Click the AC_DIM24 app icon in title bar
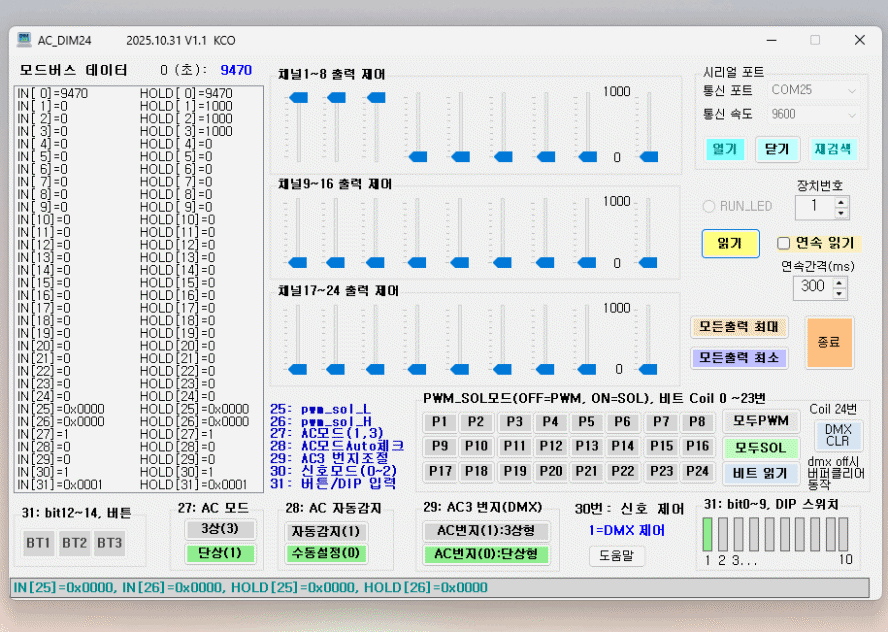Image resolution: width=888 pixels, height=632 pixels. (x=24, y=40)
